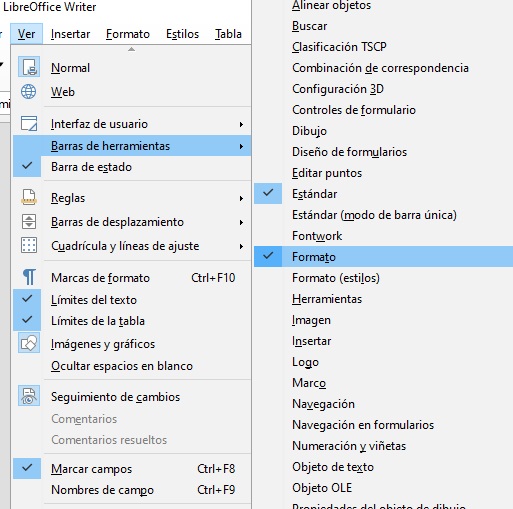Toggle Límites de la tabla checkmark
Viewport: 513px width, 509px height.
pyautogui.click(x=27, y=320)
